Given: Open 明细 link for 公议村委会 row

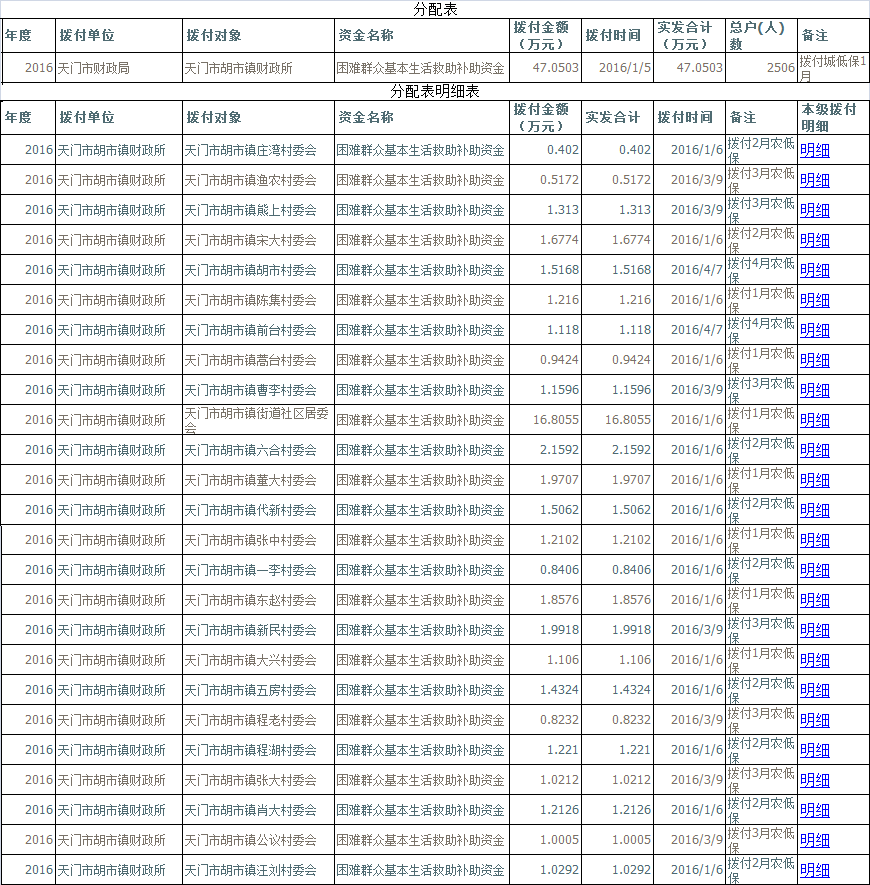Looking at the screenshot, I should (x=815, y=840).
